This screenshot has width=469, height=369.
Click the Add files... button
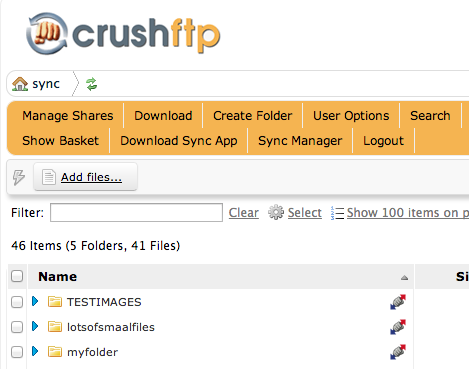(85, 177)
